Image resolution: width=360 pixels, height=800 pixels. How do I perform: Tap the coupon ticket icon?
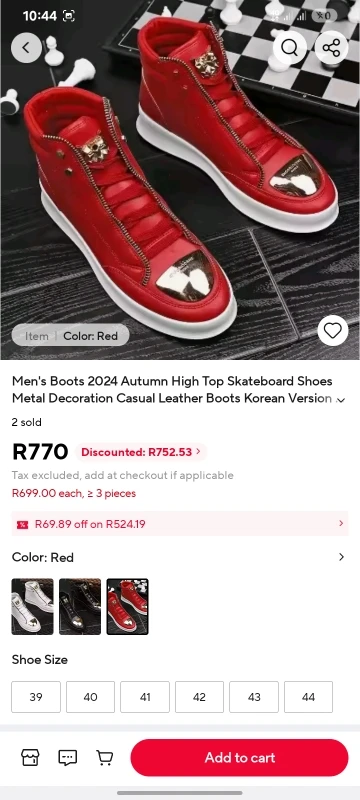(22, 524)
